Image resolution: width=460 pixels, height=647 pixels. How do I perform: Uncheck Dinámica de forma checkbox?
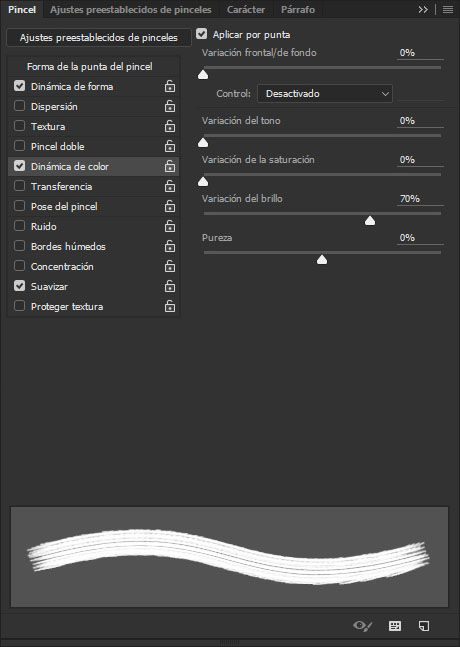[x=19, y=86]
